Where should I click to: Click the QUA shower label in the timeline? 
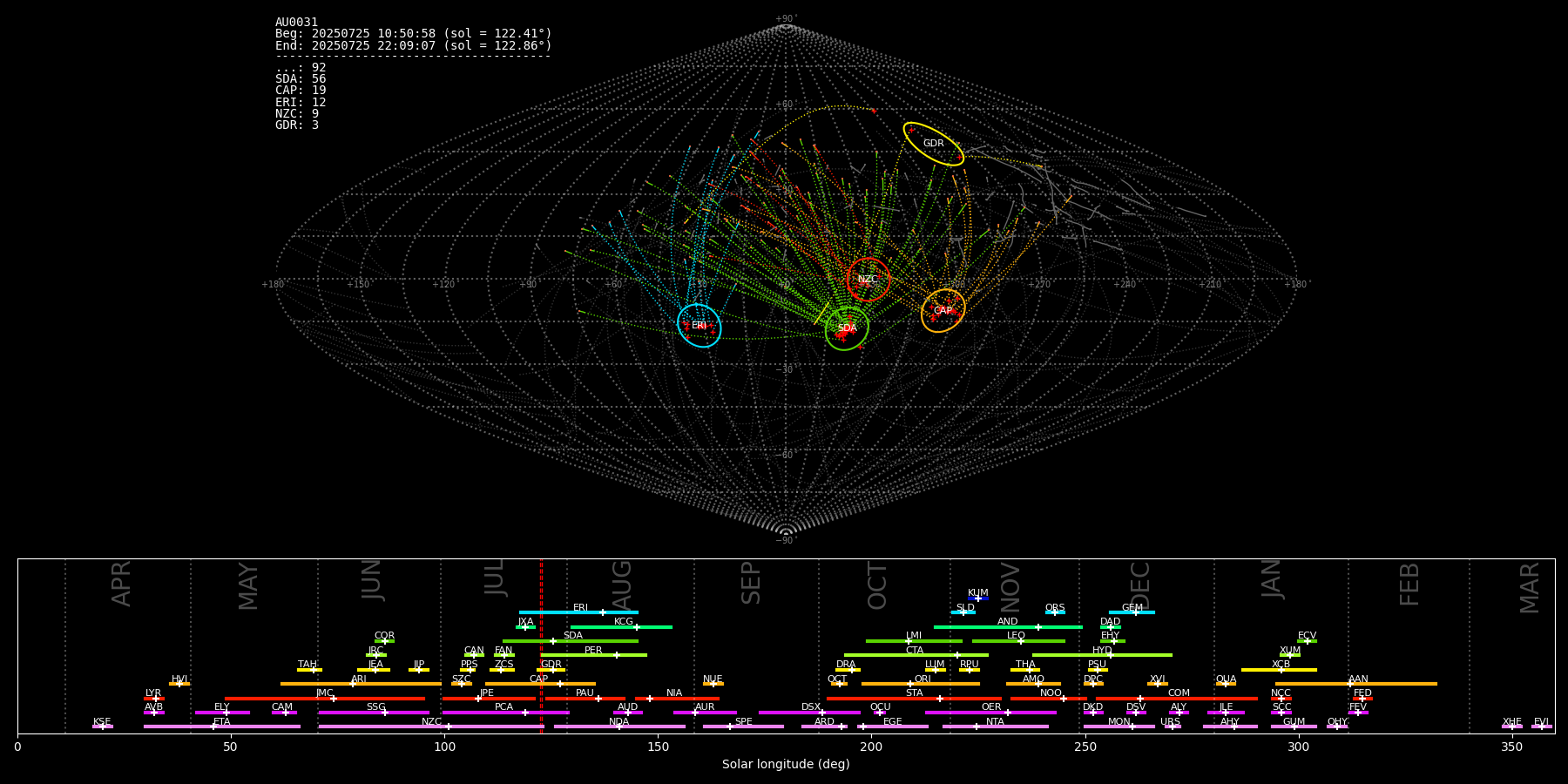click(x=1226, y=679)
